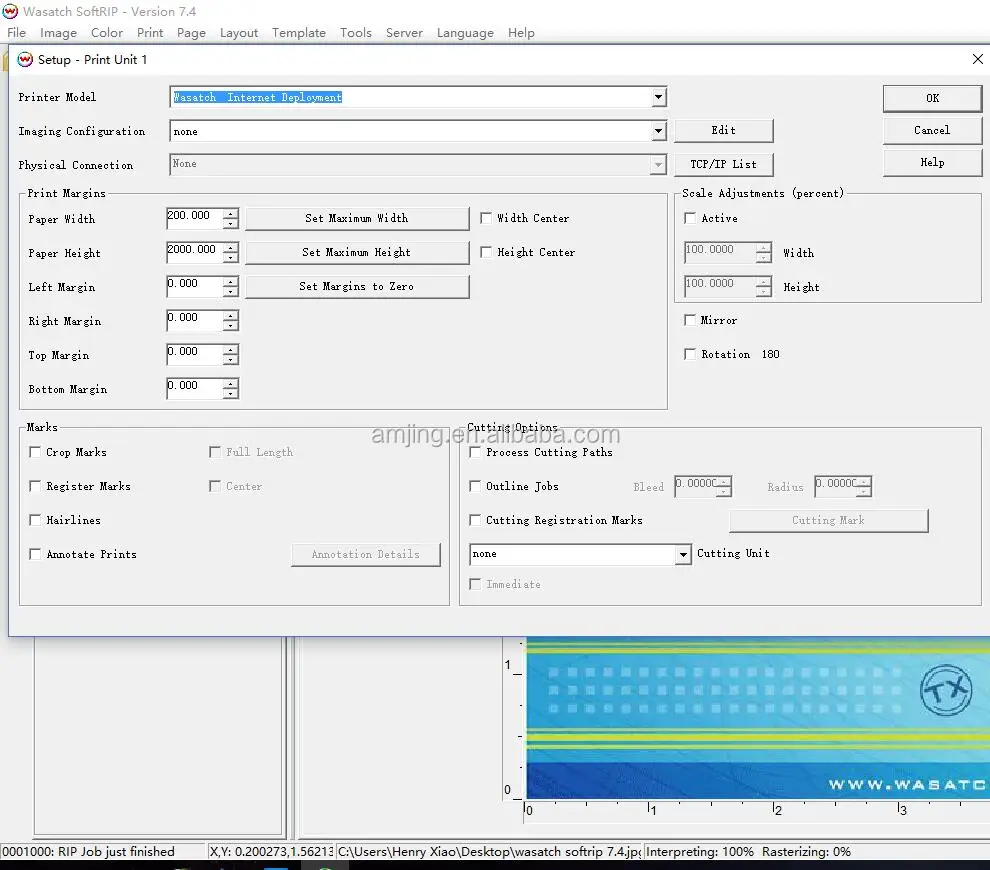990x870 pixels.
Task: Toggle the Mirror checkbox
Action: point(690,321)
